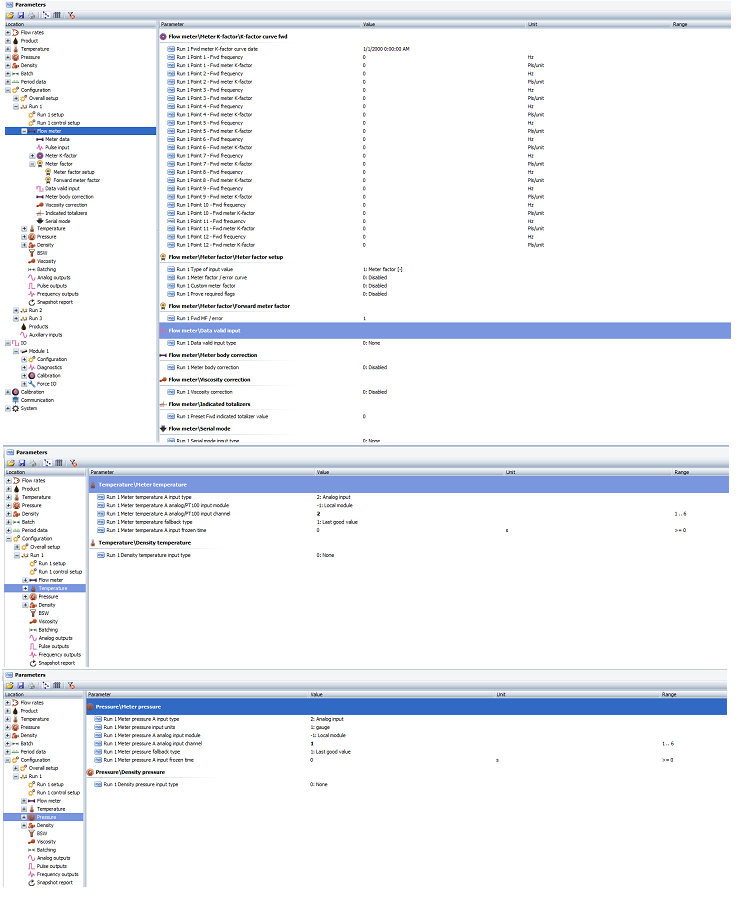This screenshot has height=910, width=739.
Task: Click the BSW funnel icon in top window tree
Action: (x=32, y=253)
